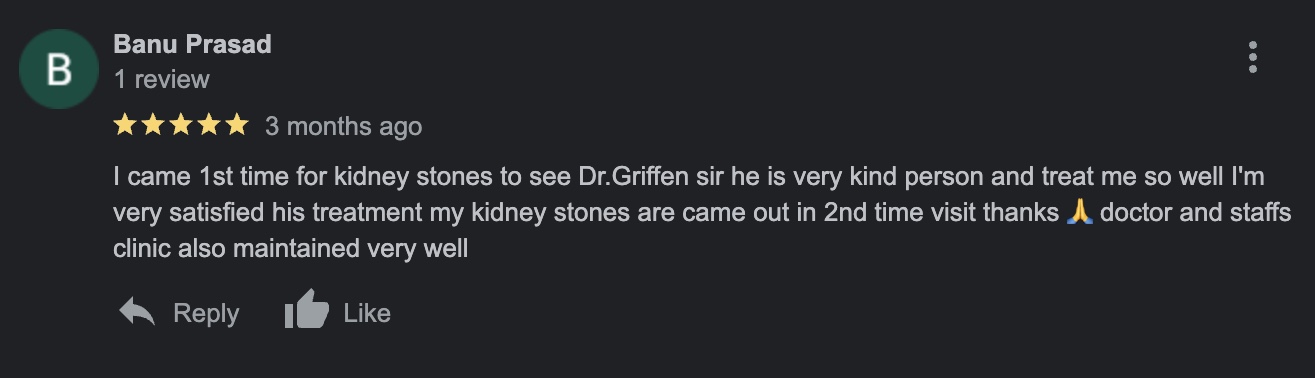This screenshot has height=378, width=1315.
Task: Click the third star of the rating
Action: (x=181, y=125)
